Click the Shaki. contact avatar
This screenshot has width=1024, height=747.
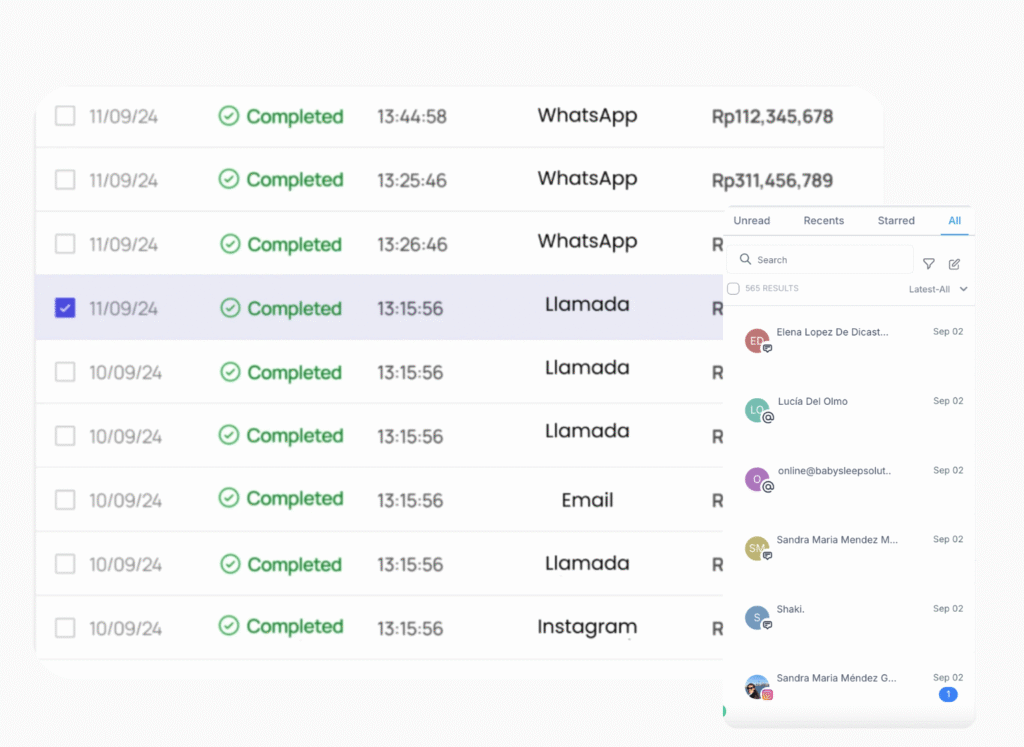757,617
